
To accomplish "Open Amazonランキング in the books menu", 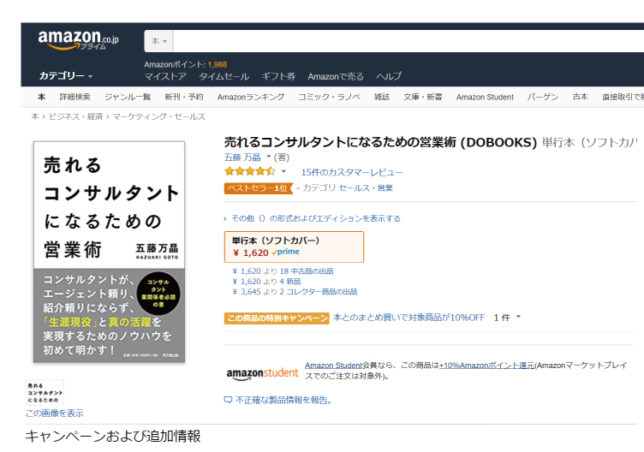I will click(x=250, y=97).
